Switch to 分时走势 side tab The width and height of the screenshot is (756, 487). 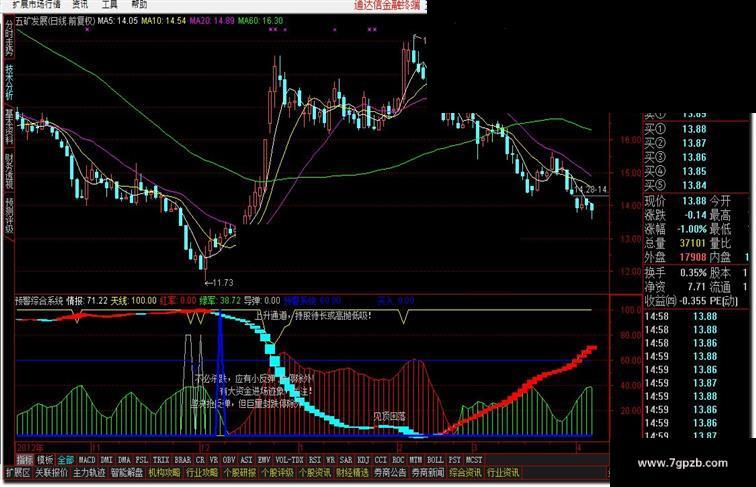tap(9, 40)
